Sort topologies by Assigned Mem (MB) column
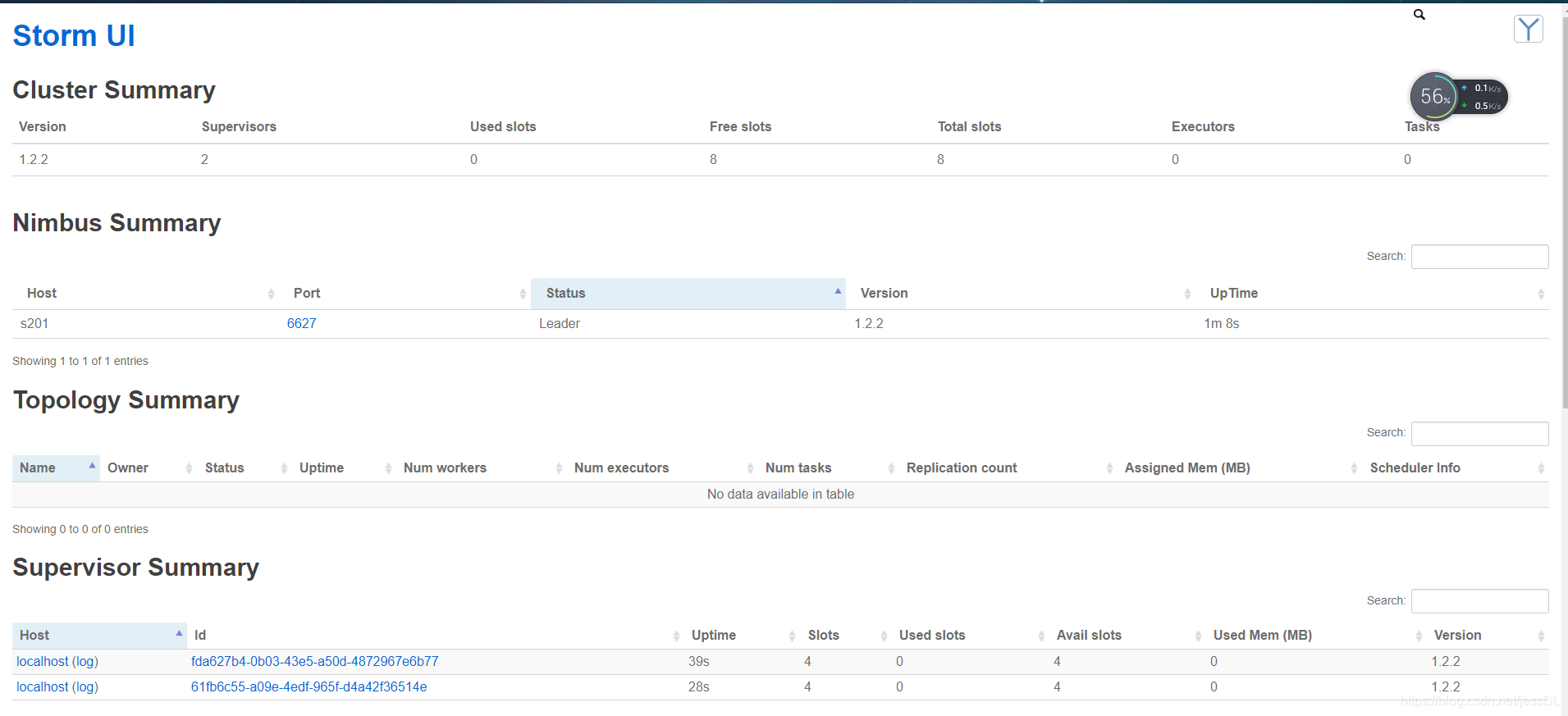 pos(1240,467)
